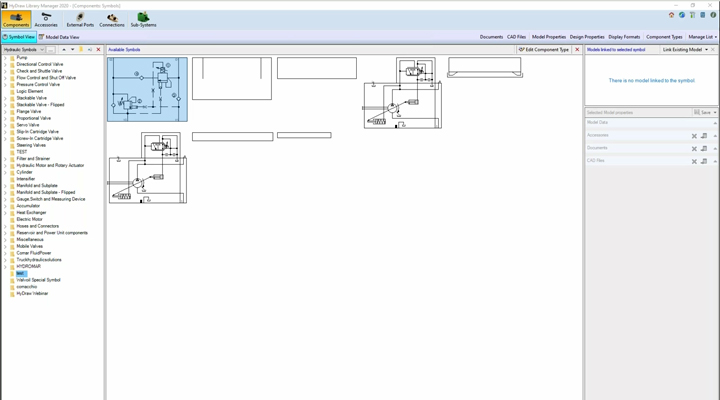This screenshot has height=400, width=720.
Task: Click the rename folder icon beside yellow folder
Action: click(x=90, y=50)
